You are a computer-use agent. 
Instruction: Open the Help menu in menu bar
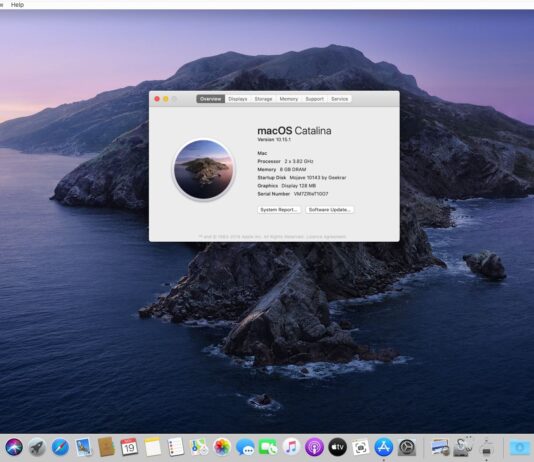(x=17, y=5)
